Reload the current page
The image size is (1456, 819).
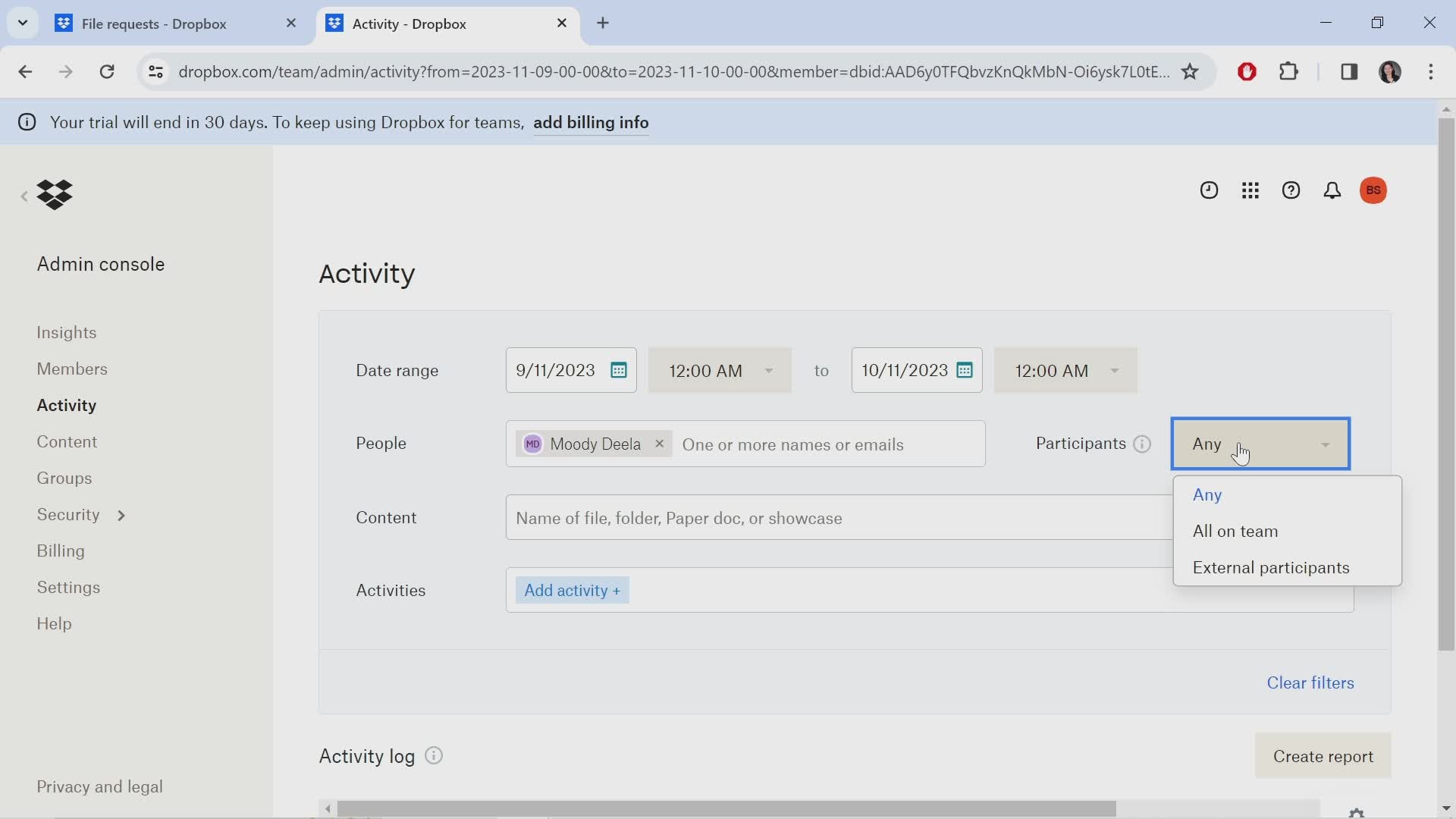(x=107, y=71)
